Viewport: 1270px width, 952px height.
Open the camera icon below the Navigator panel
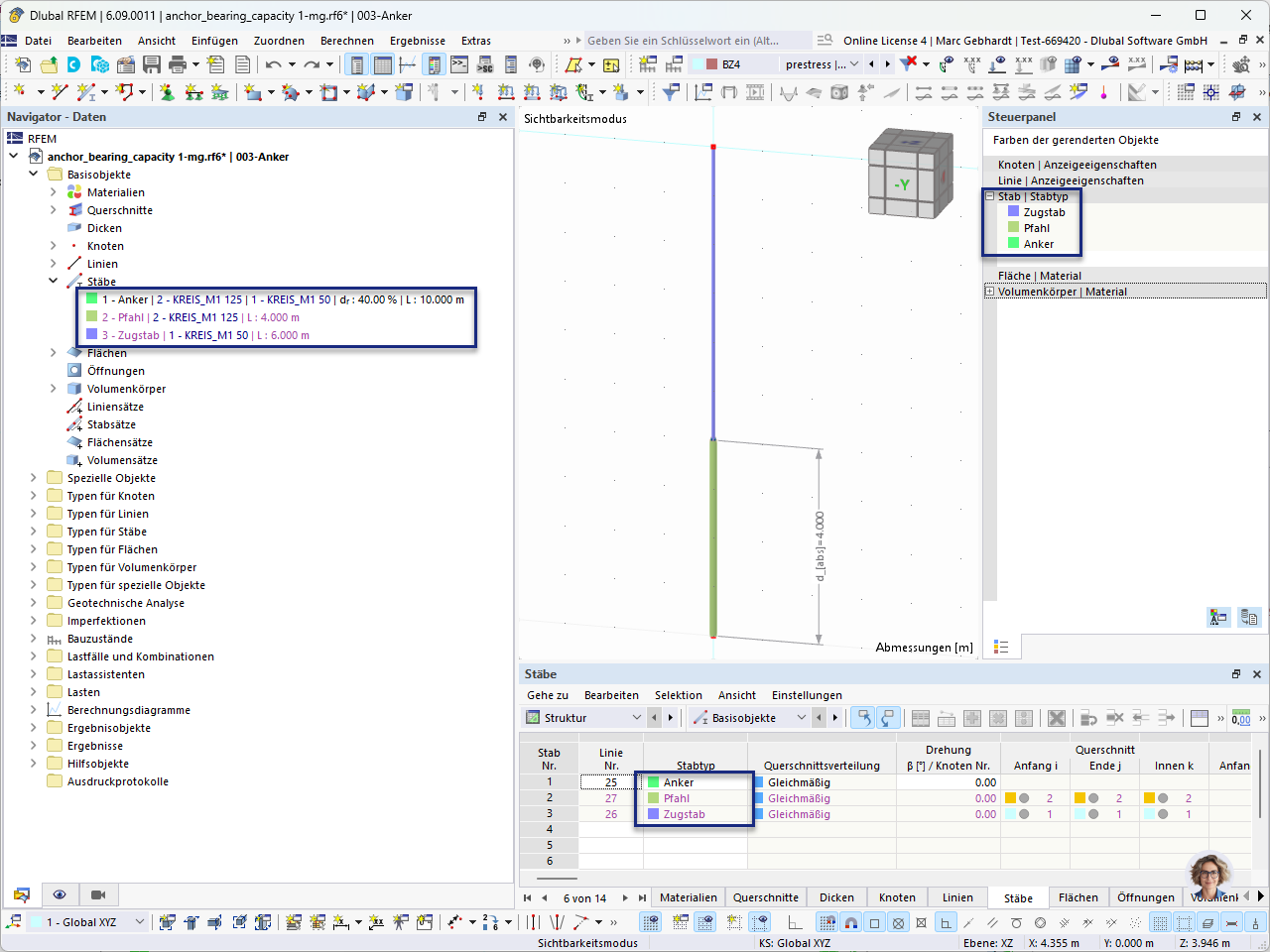tap(96, 894)
